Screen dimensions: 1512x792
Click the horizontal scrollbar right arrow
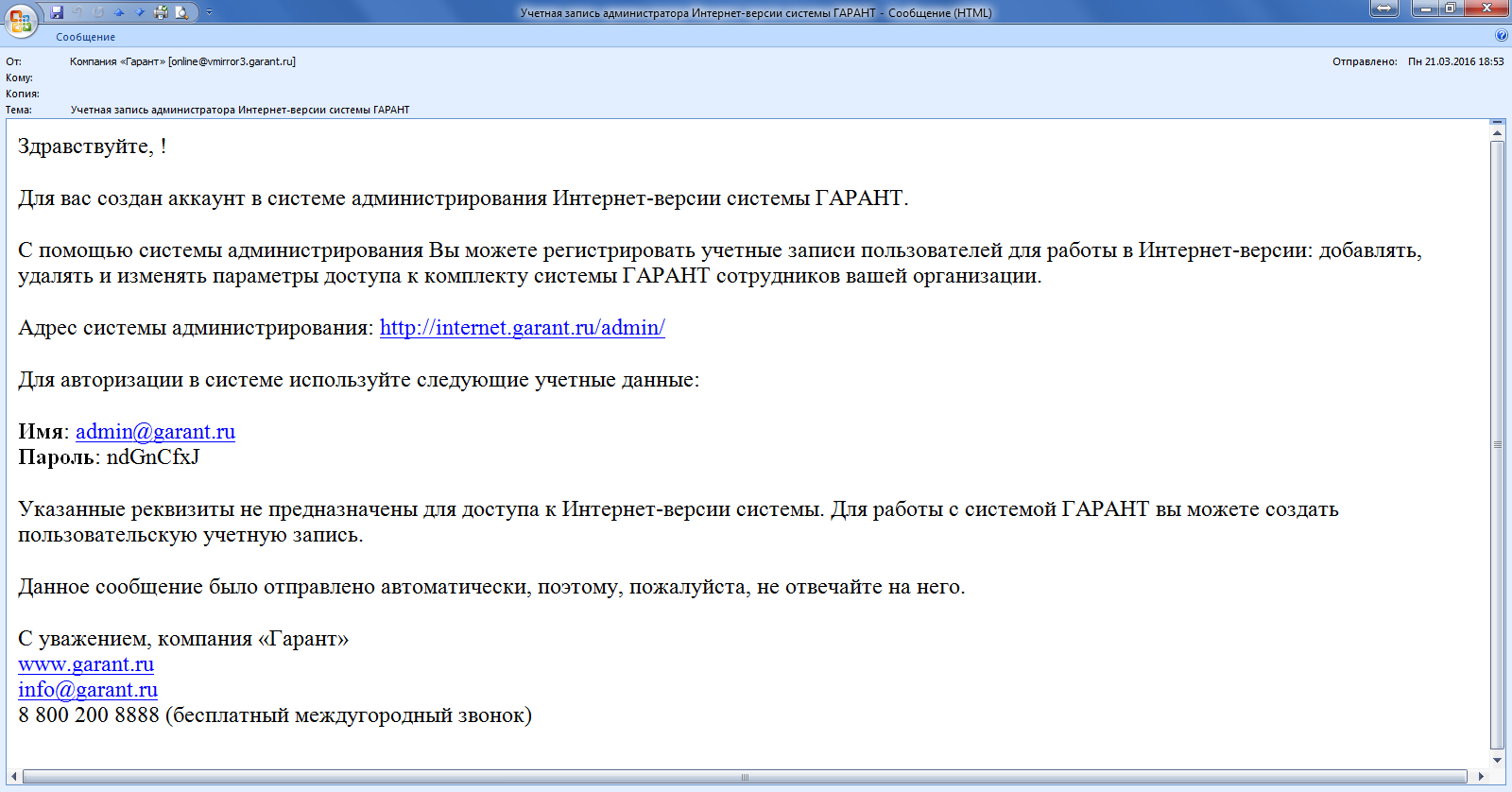[1481, 777]
